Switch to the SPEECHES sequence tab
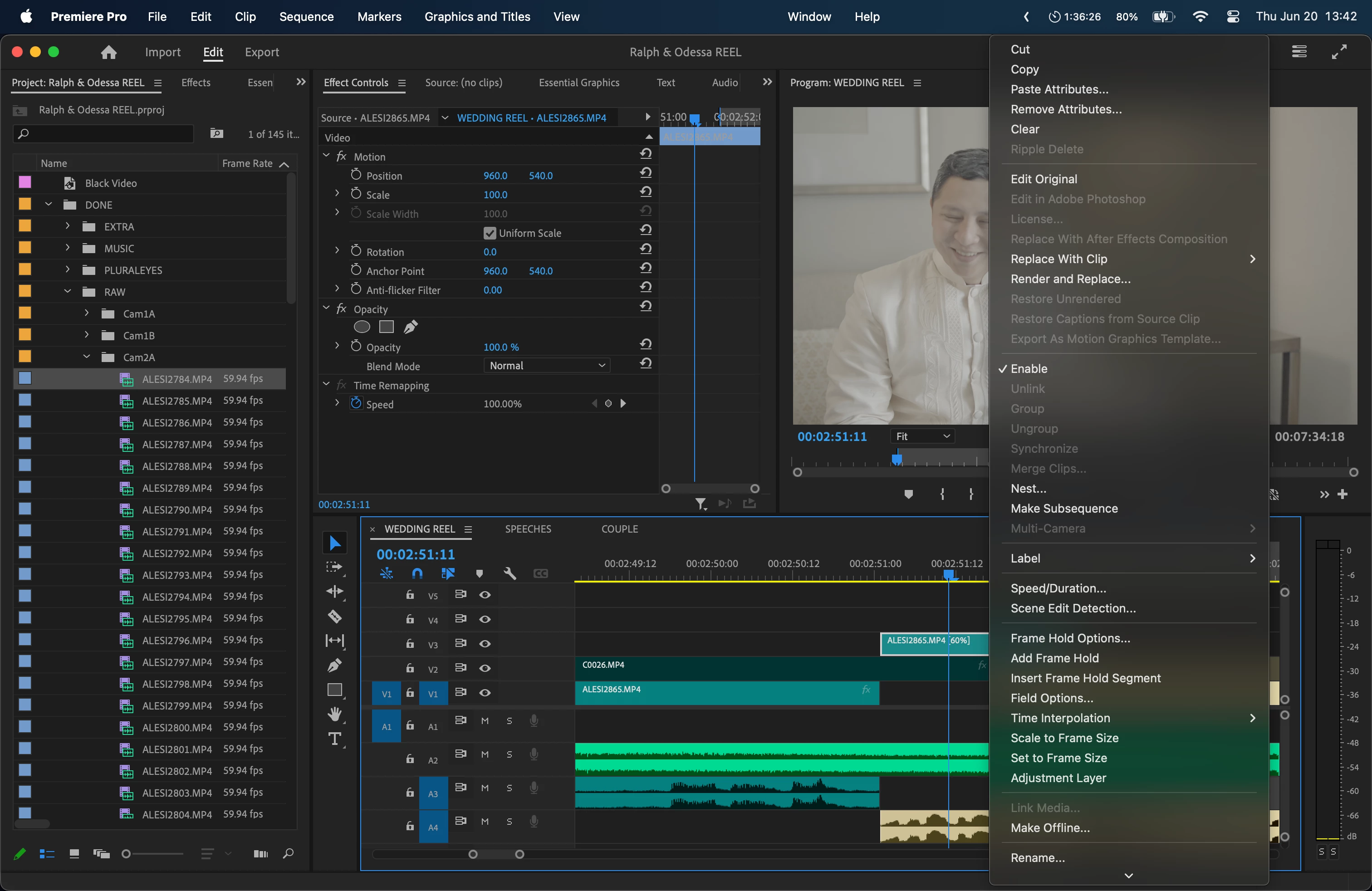 [x=528, y=529]
